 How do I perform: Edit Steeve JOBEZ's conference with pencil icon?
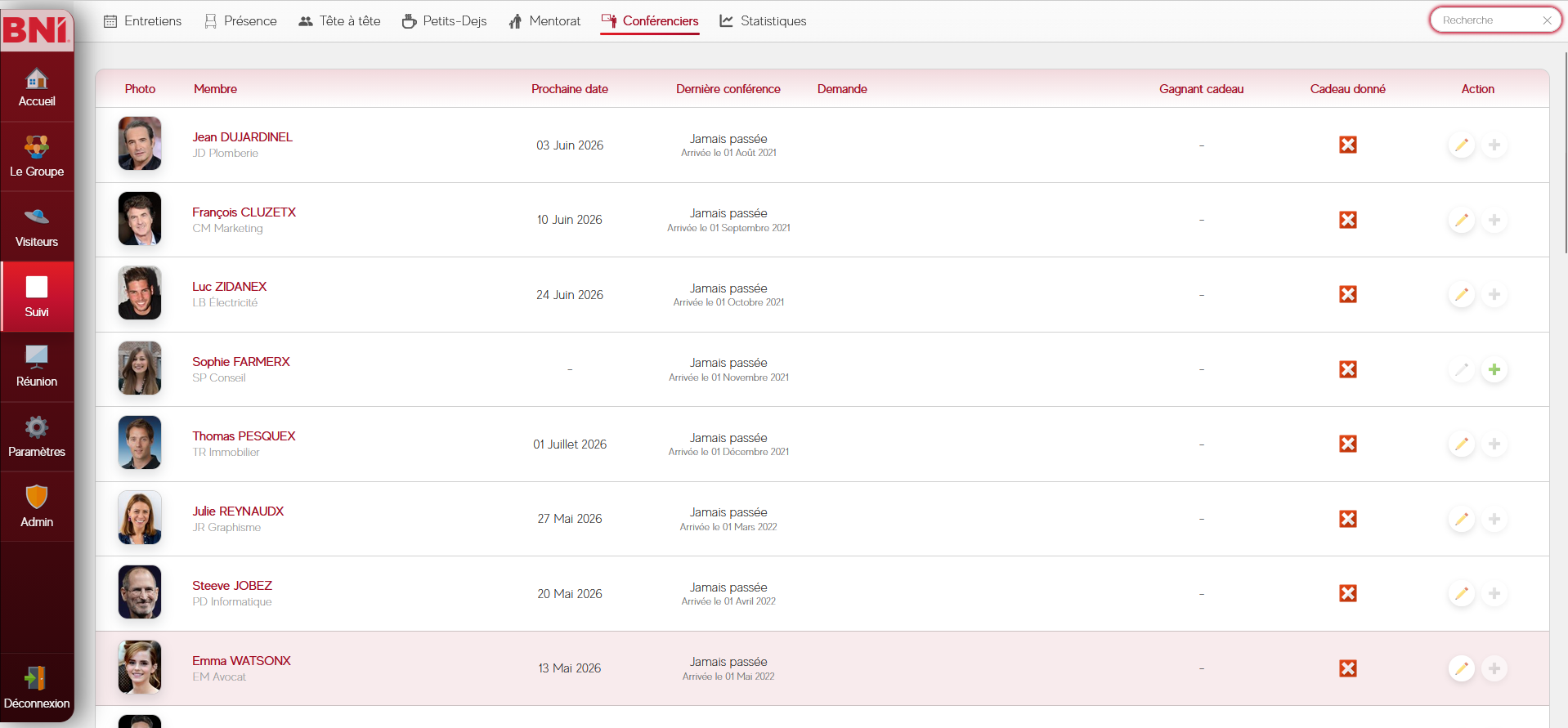click(1462, 594)
